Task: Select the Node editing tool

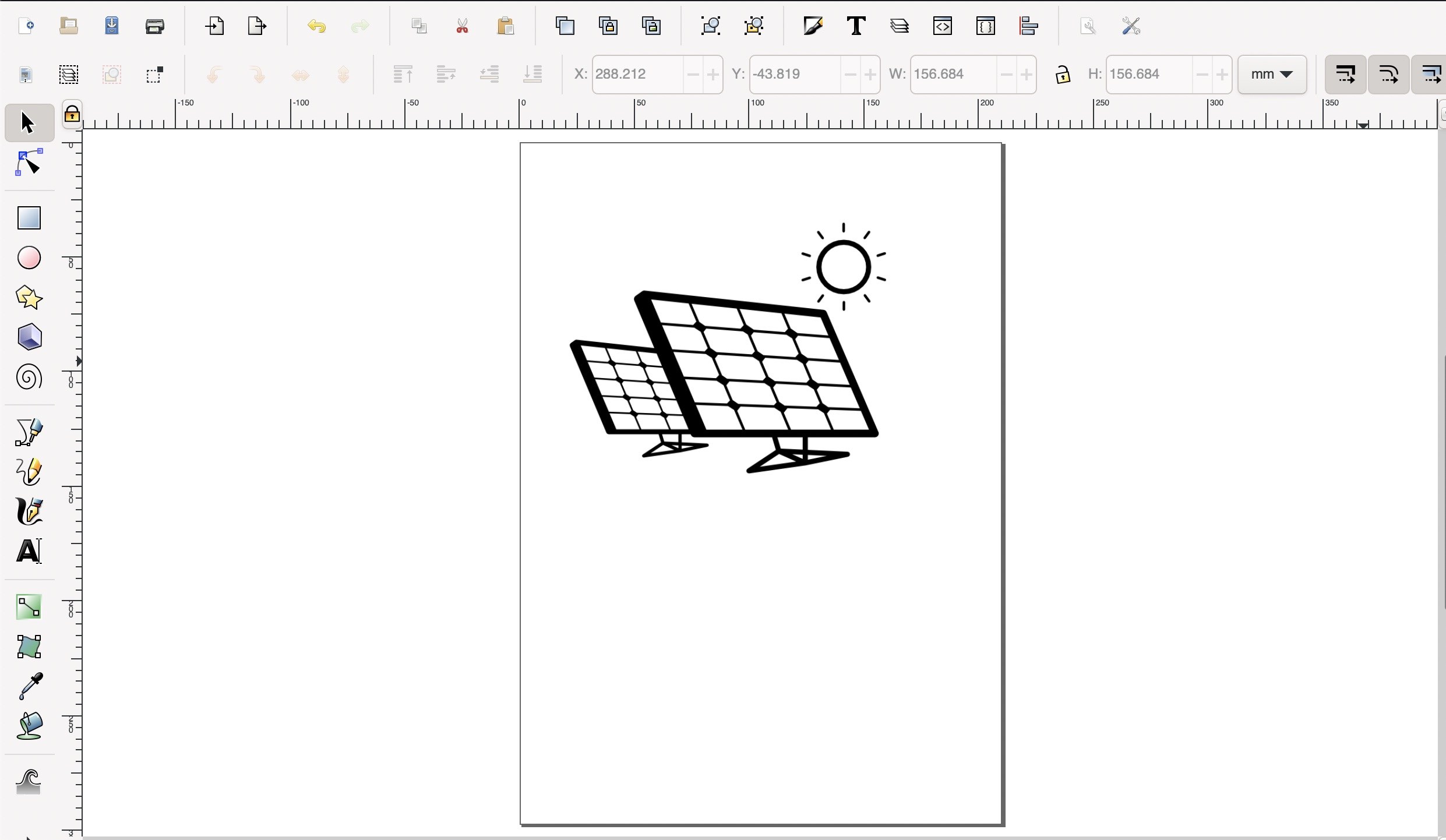Action: (x=29, y=163)
